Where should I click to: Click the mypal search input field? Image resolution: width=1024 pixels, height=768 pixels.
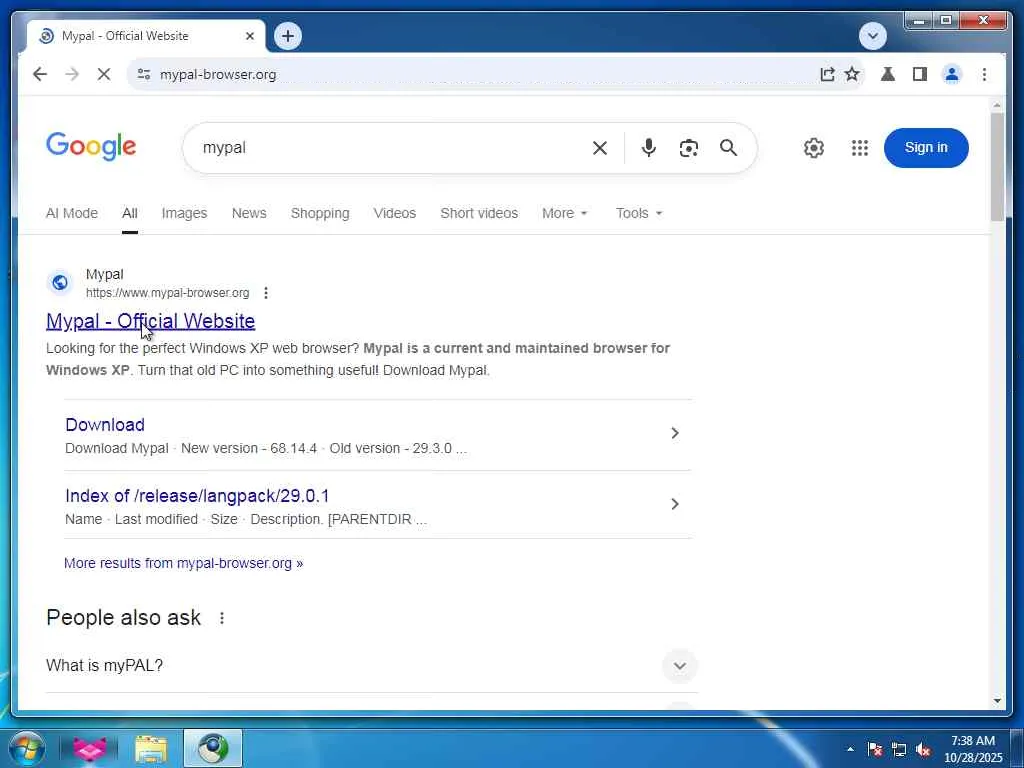[392, 148]
